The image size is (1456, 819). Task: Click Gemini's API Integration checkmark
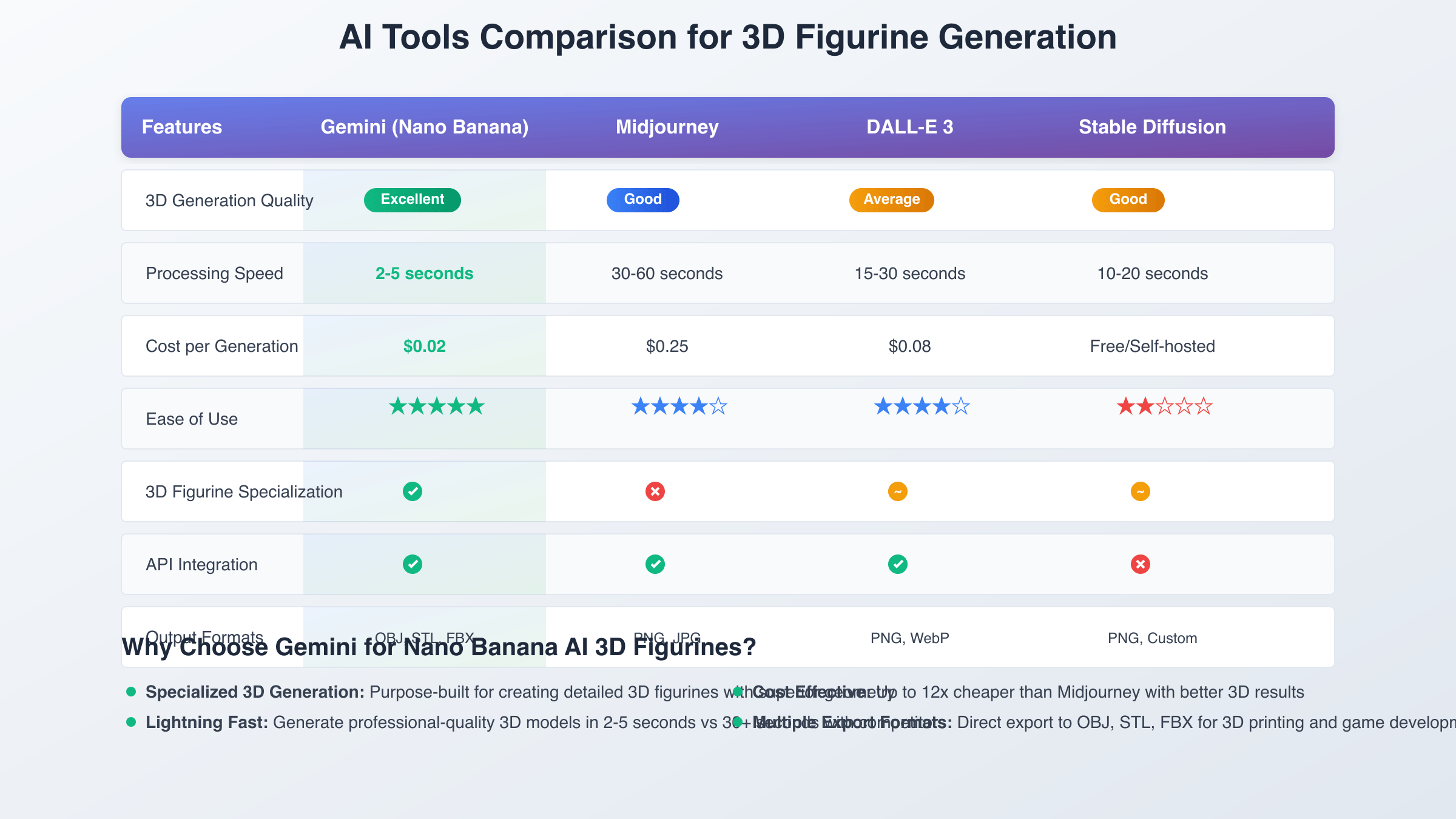pos(413,564)
